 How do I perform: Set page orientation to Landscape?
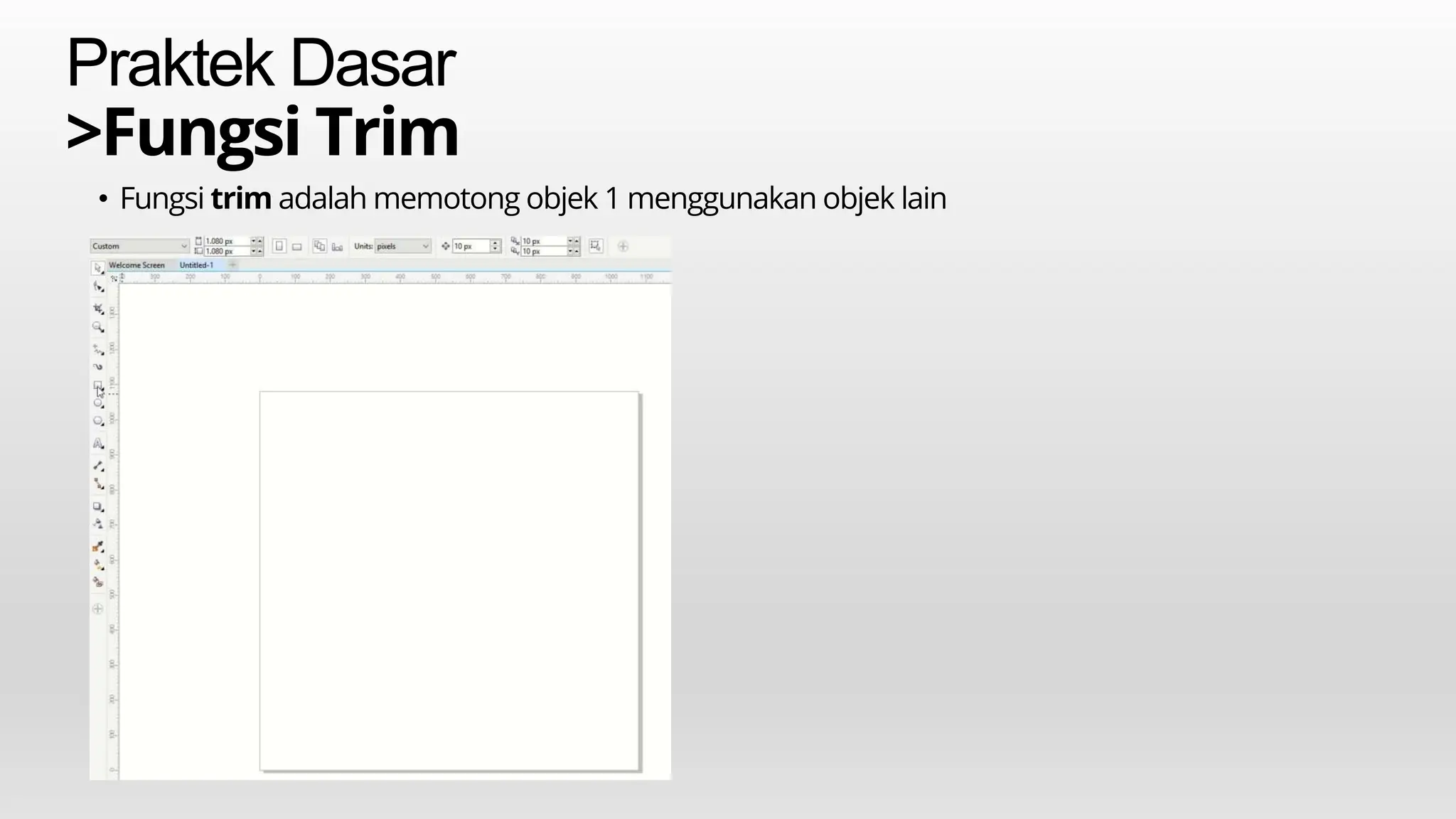pyautogui.click(x=297, y=247)
